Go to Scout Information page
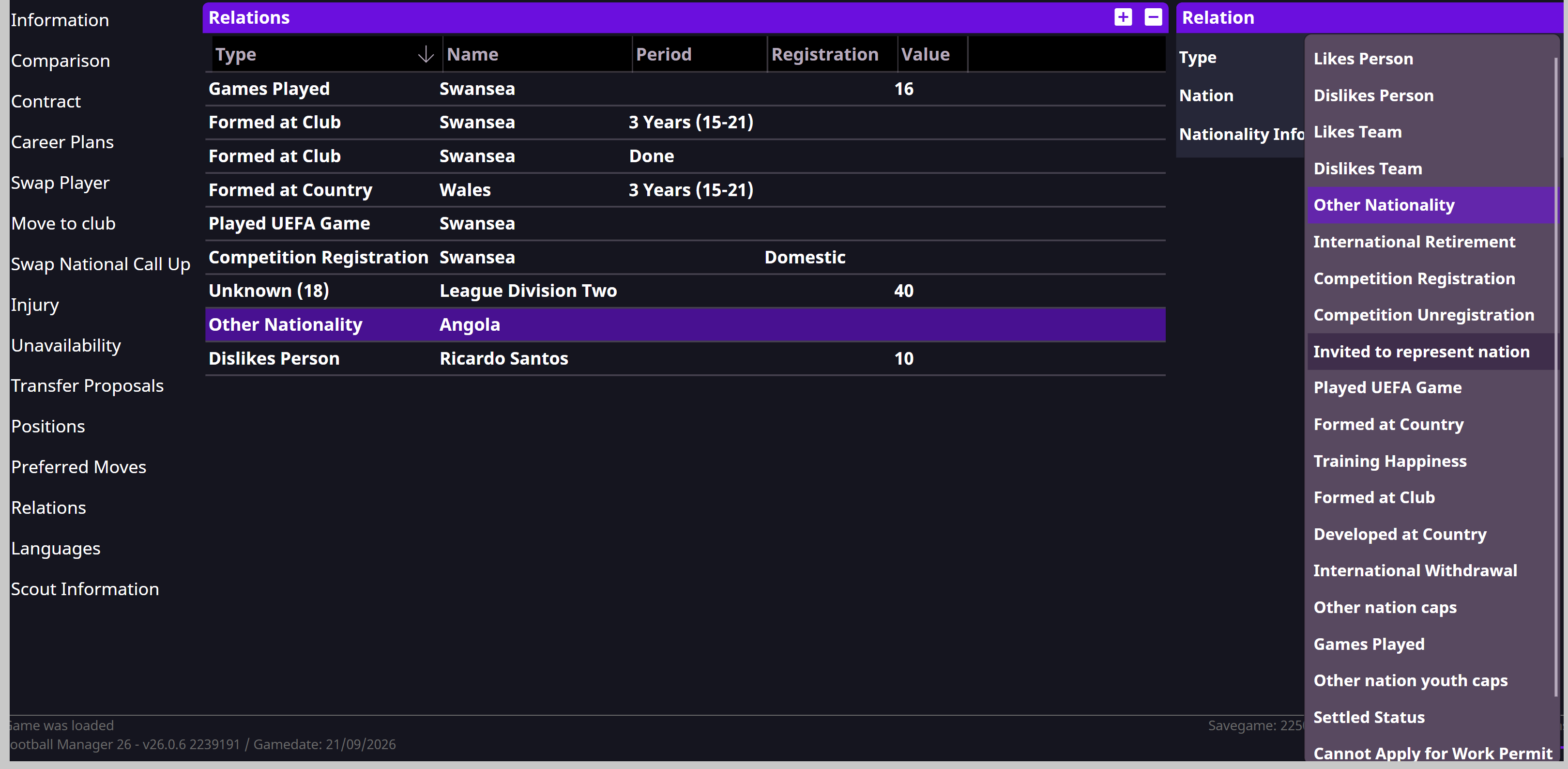The image size is (1568, 769). coord(85,589)
